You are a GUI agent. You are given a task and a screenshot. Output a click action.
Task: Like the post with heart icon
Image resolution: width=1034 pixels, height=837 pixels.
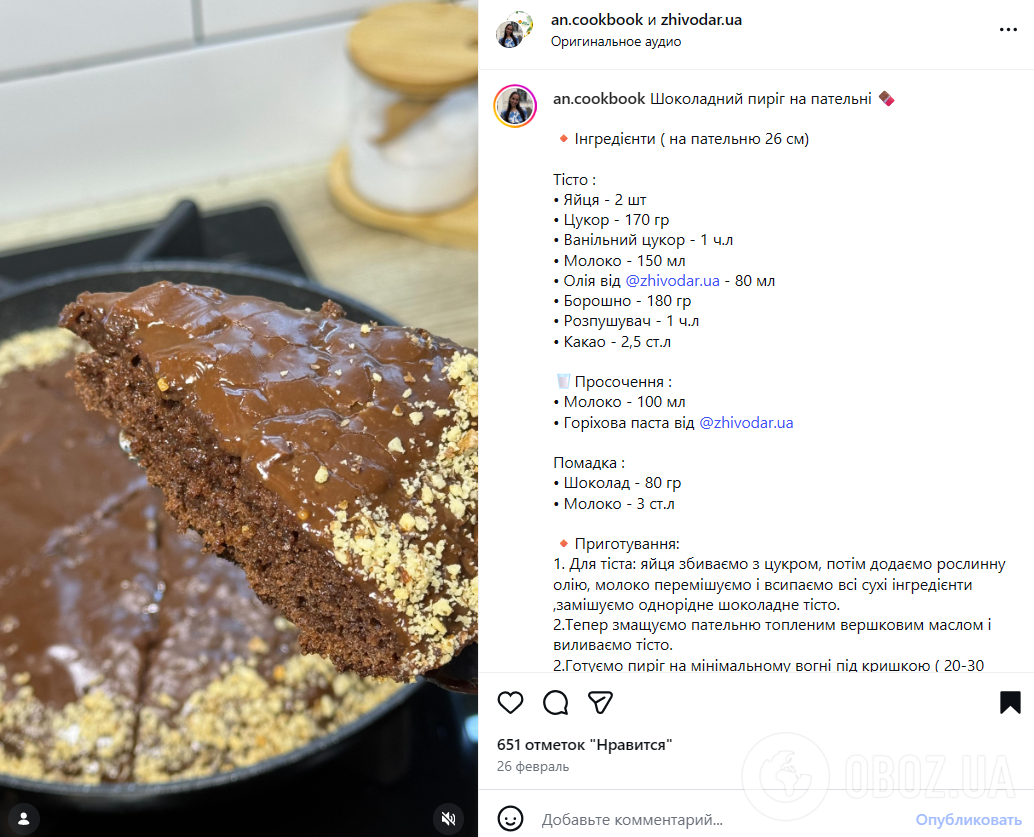tap(510, 702)
